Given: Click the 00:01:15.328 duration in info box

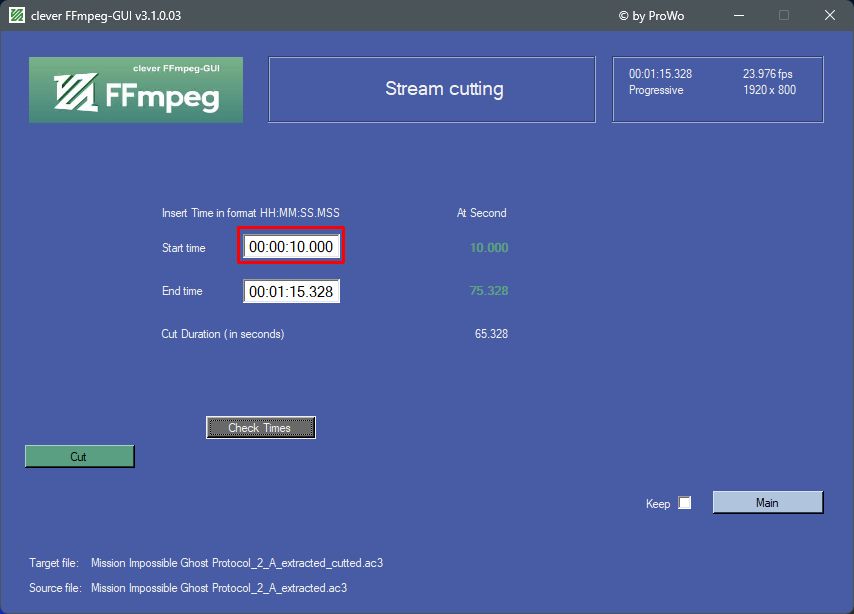Looking at the screenshot, I should pyautogui.click(x=660, y=74).
